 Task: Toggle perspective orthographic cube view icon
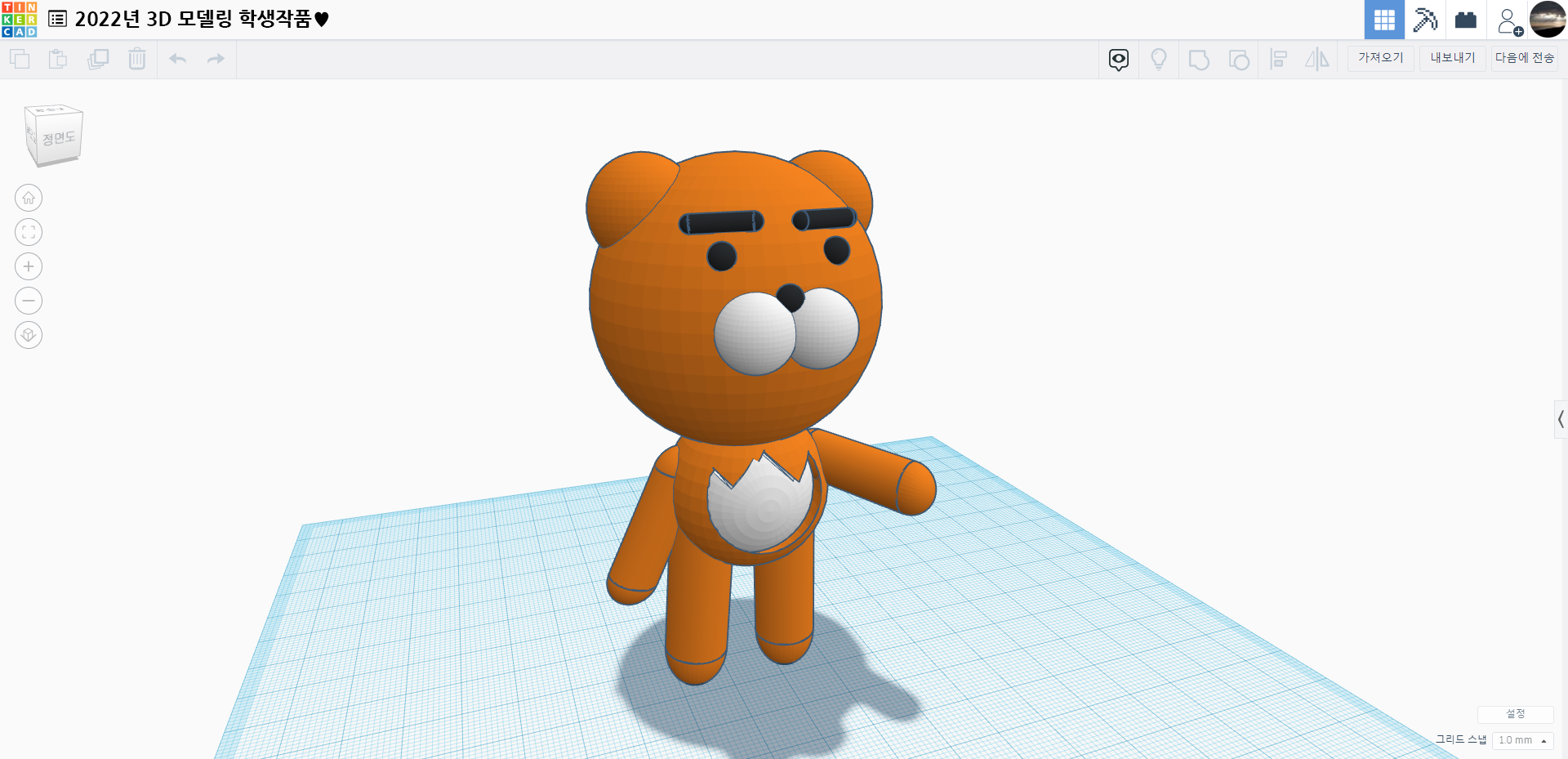(29, 335)
